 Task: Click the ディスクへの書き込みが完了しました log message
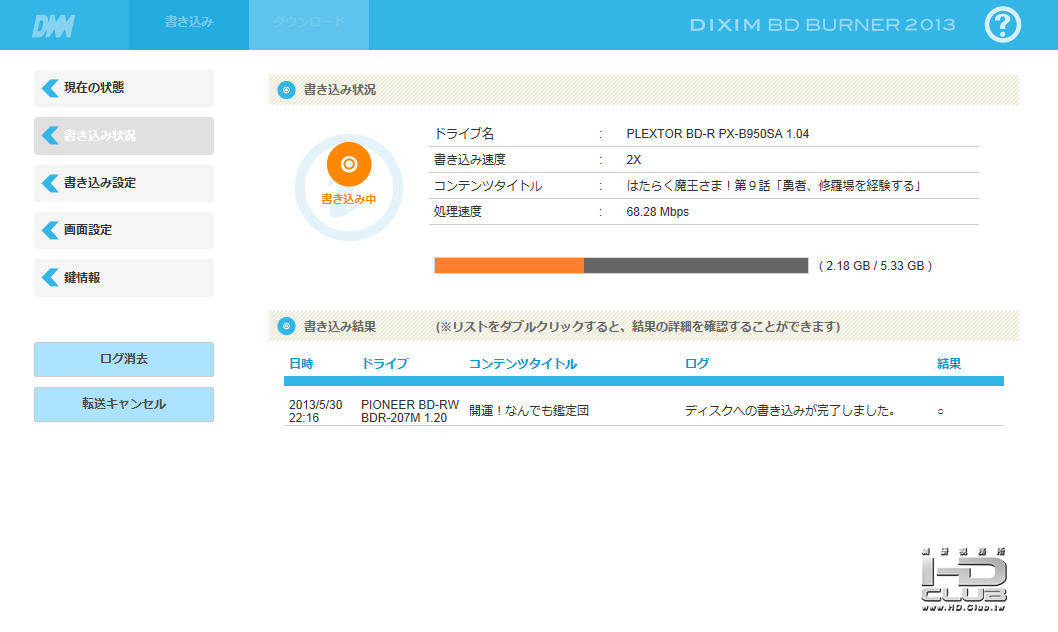790,411
